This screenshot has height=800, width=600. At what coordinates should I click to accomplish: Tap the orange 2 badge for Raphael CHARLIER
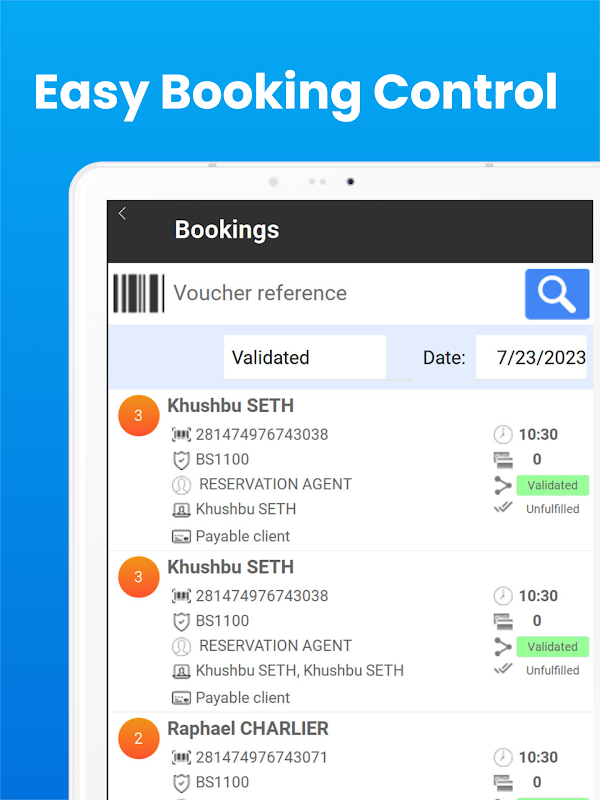pos(138,739)
